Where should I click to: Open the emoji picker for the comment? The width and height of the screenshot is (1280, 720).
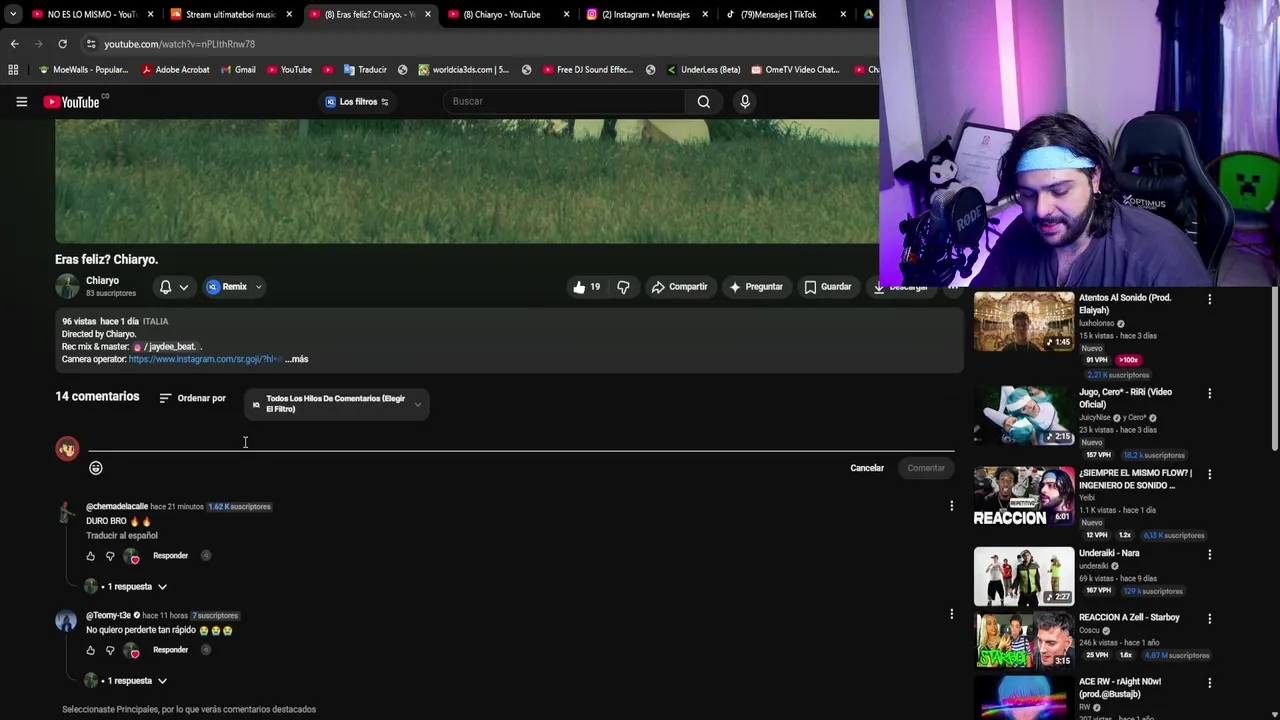coord(96,468)
